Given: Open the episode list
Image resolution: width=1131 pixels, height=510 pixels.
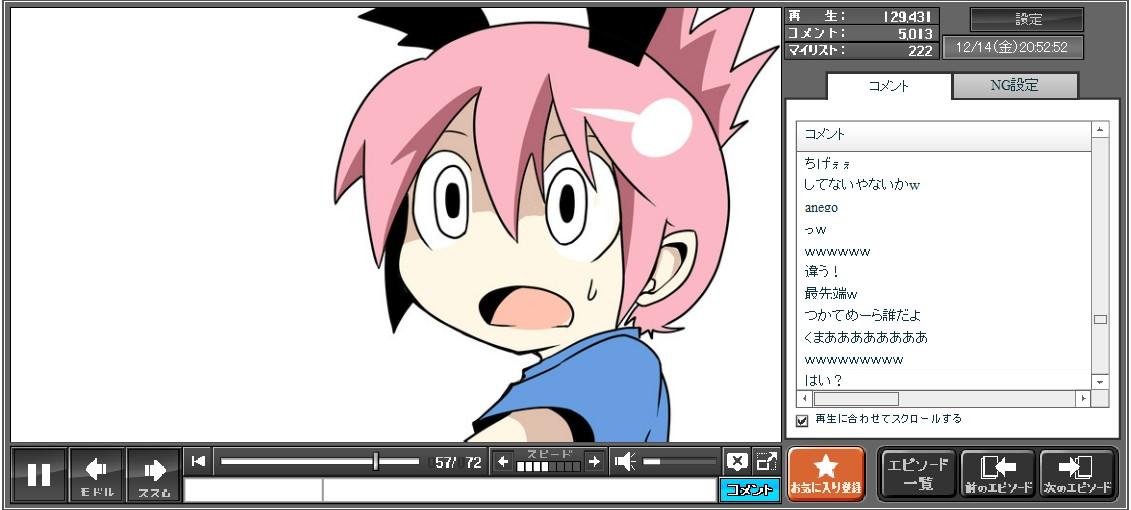Looking at the screenshot, I should [x=917, y=474].
